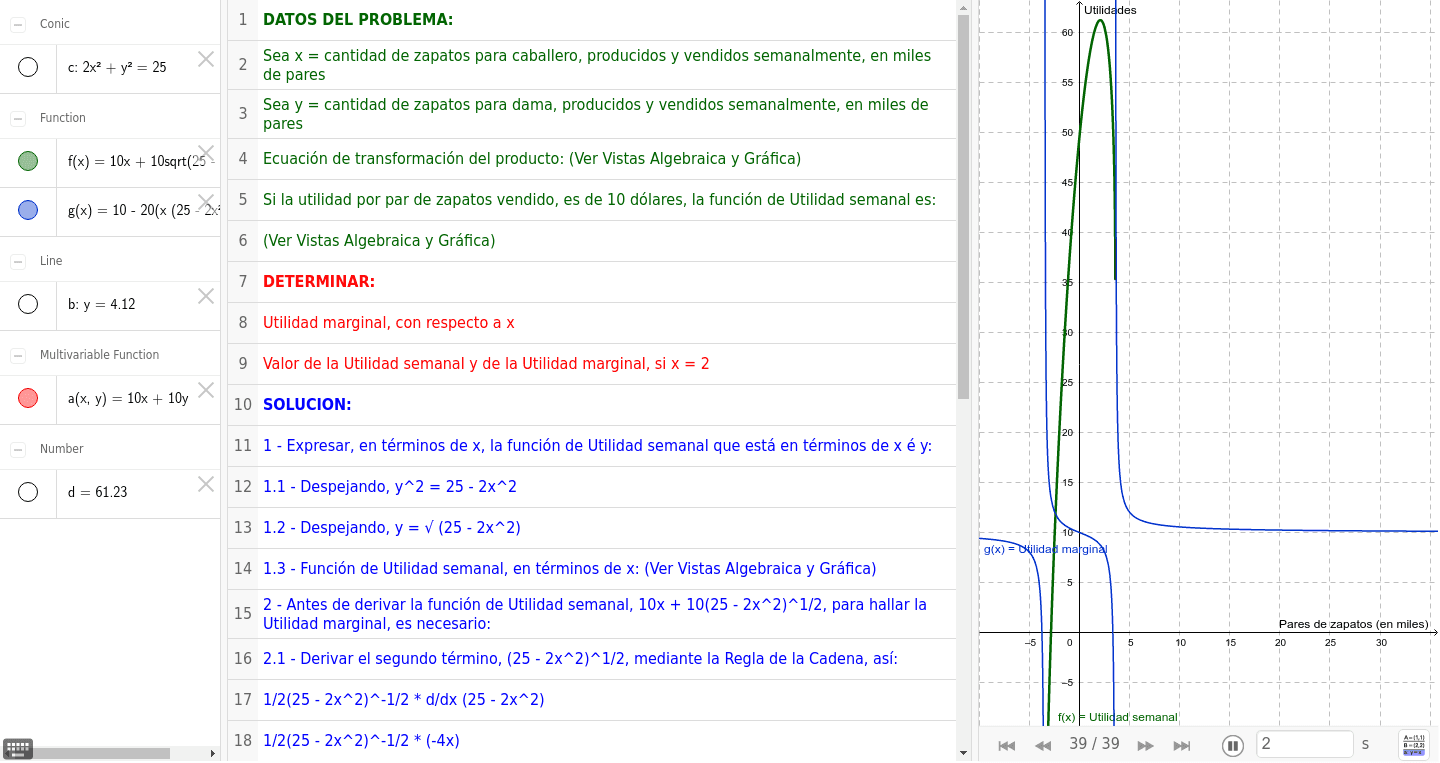Collapse the Line group

click(18, 261)
